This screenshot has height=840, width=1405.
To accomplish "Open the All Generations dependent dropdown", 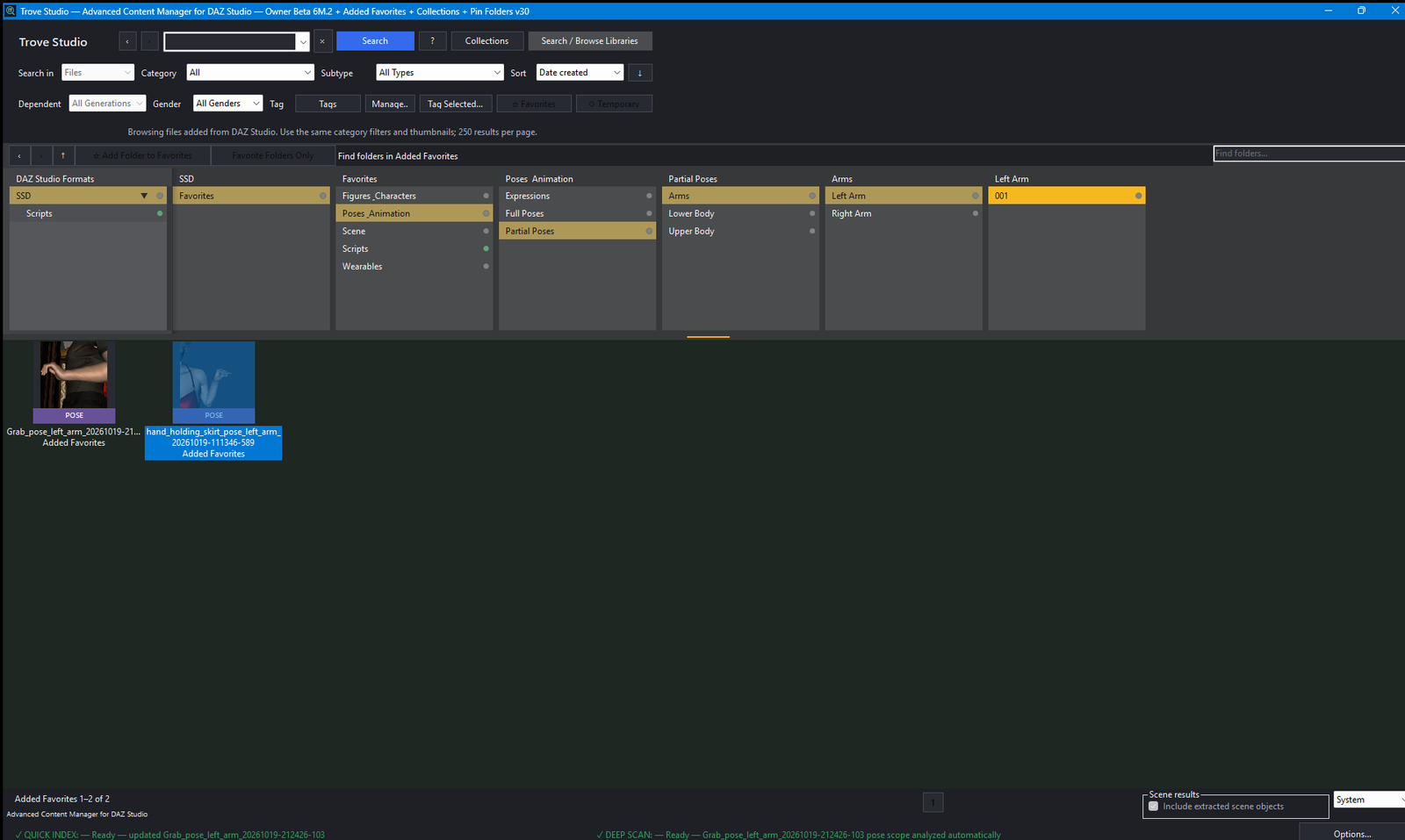I will coord(107,104).
